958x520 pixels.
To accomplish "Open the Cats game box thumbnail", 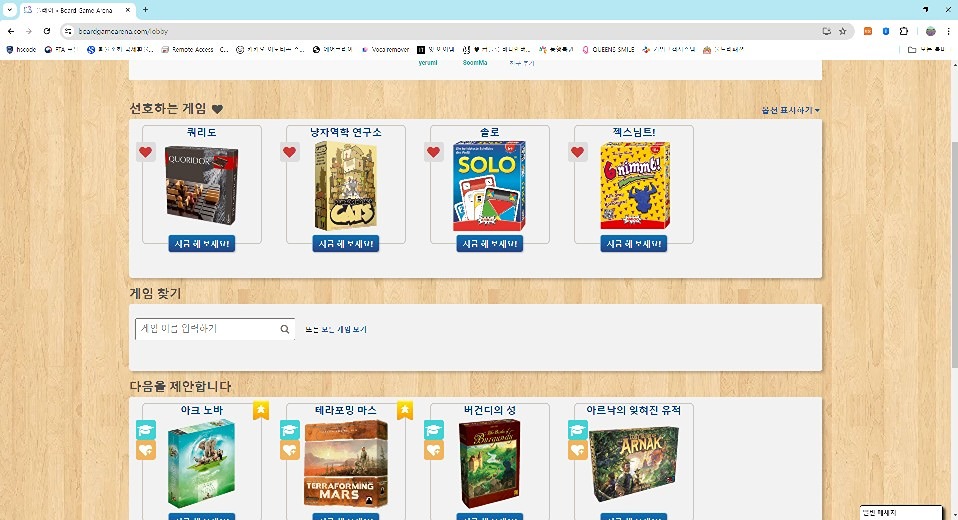I will pyautogui.click(x=346, y=186).
